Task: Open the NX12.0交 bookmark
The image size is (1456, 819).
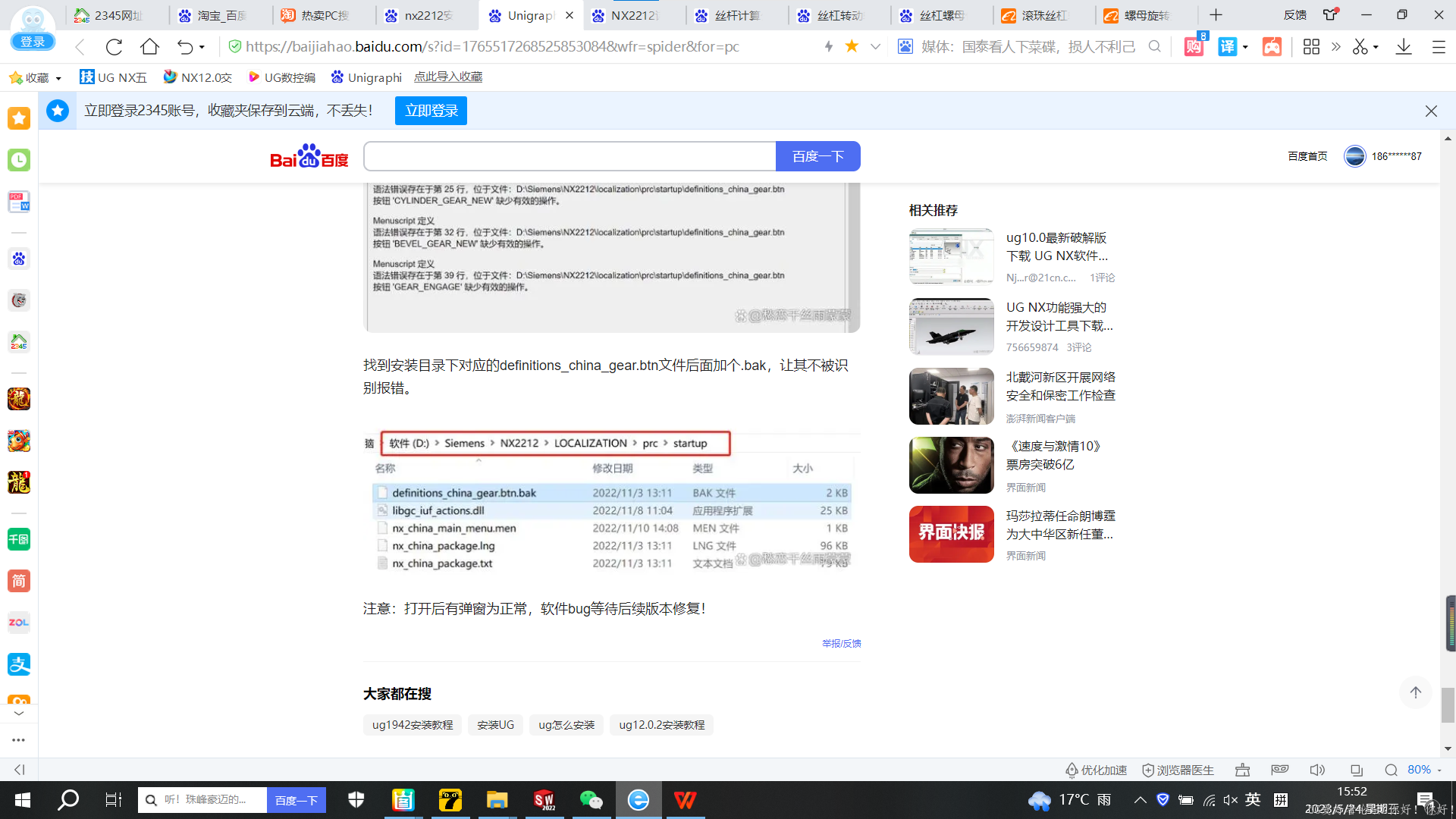Action: click(197, 77)
